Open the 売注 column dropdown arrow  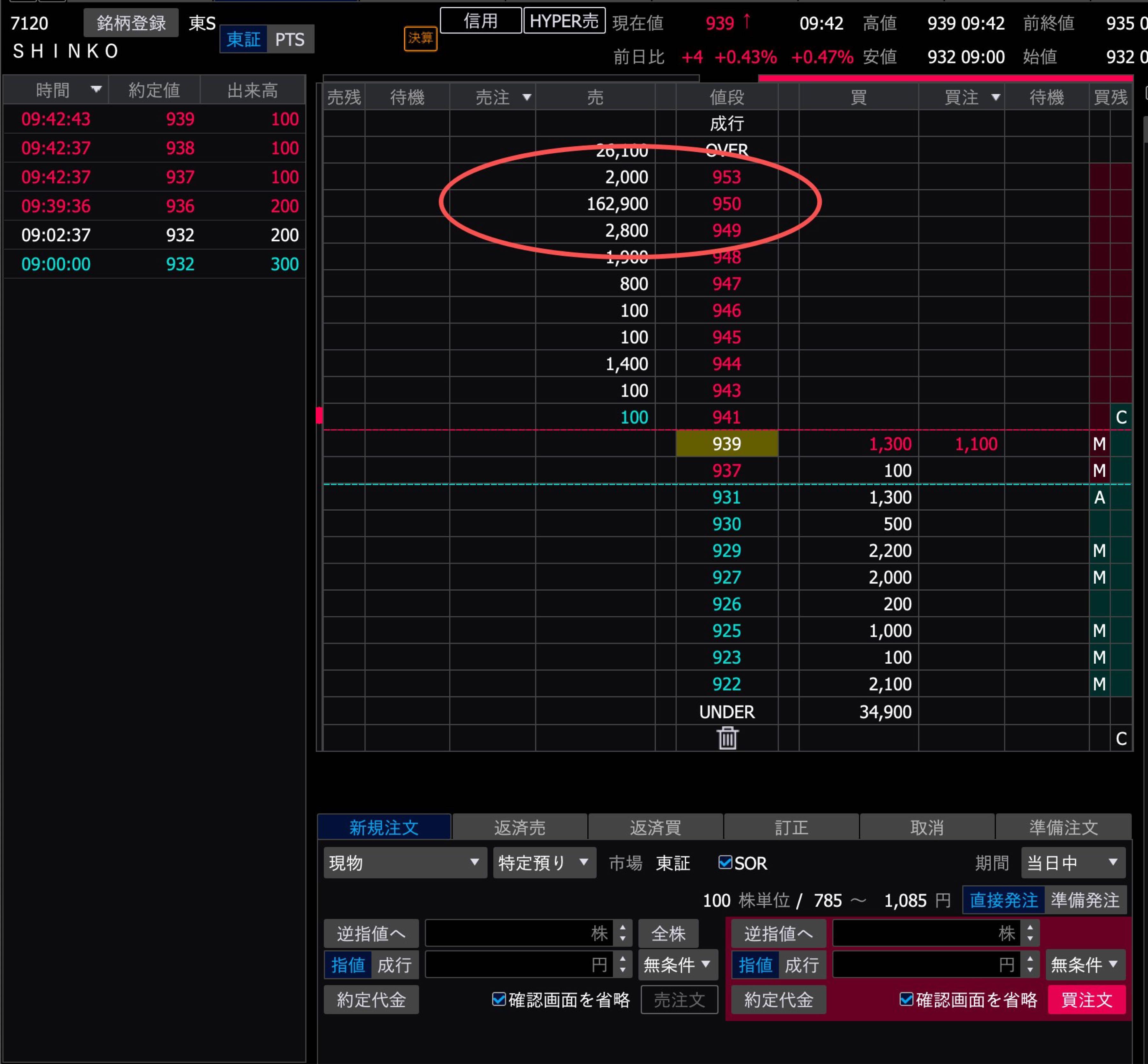click(x=526, y=97)
